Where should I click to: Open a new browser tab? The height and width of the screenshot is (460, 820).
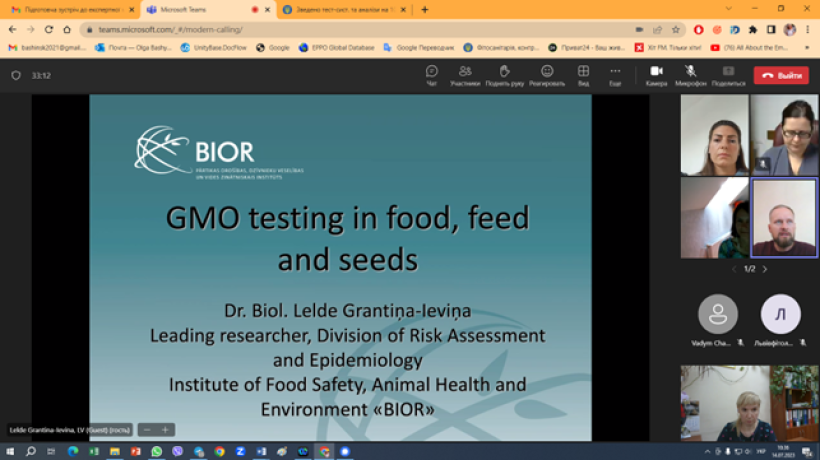[x=425, y=9]
